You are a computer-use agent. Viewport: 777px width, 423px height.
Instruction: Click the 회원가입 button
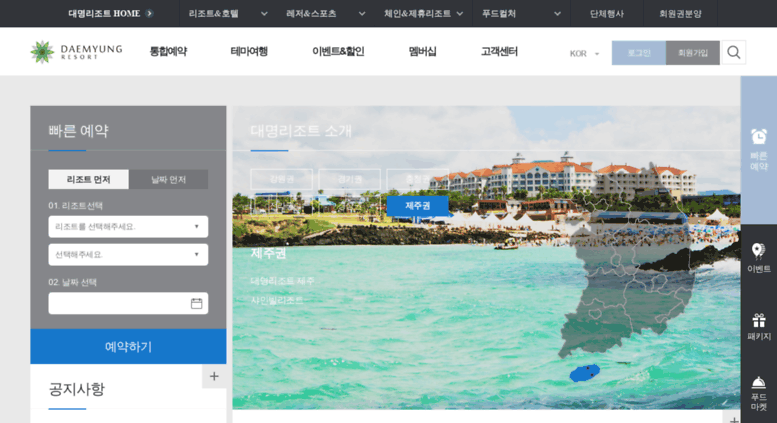pos(693,53)
